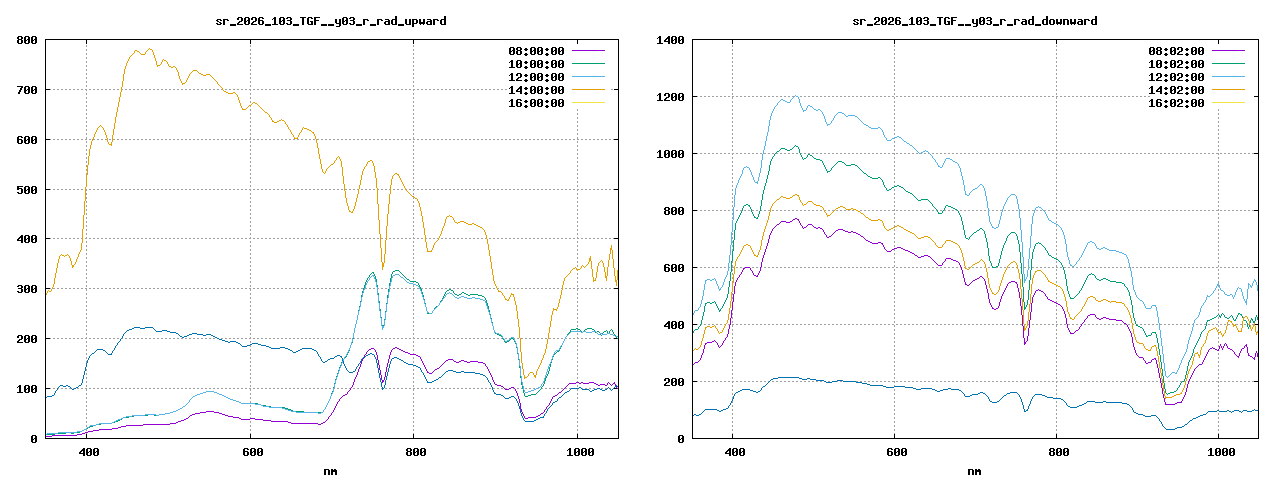1280x480 pixels.
Task: Click the 08:02:00 legend entry
Action: click(x=1176, y=51)
